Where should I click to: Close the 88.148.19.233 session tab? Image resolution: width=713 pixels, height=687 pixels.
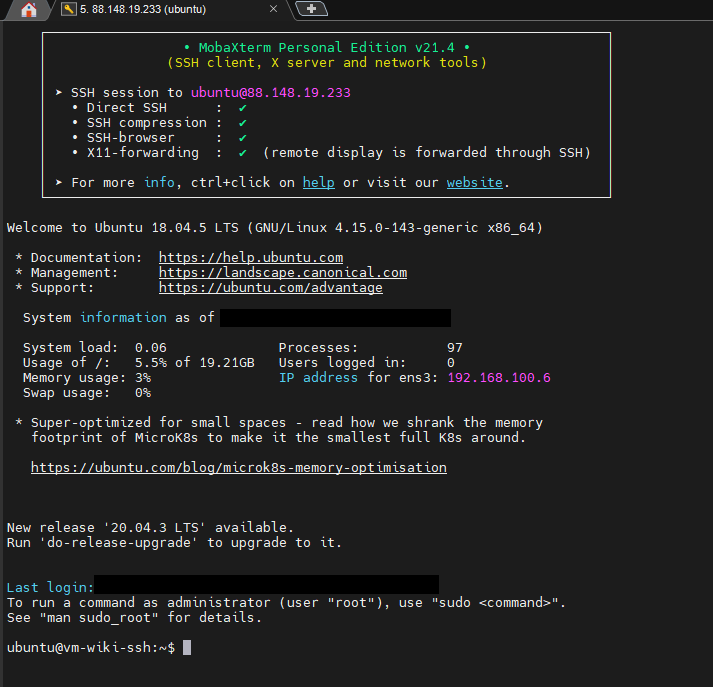[x=274, y=9]
